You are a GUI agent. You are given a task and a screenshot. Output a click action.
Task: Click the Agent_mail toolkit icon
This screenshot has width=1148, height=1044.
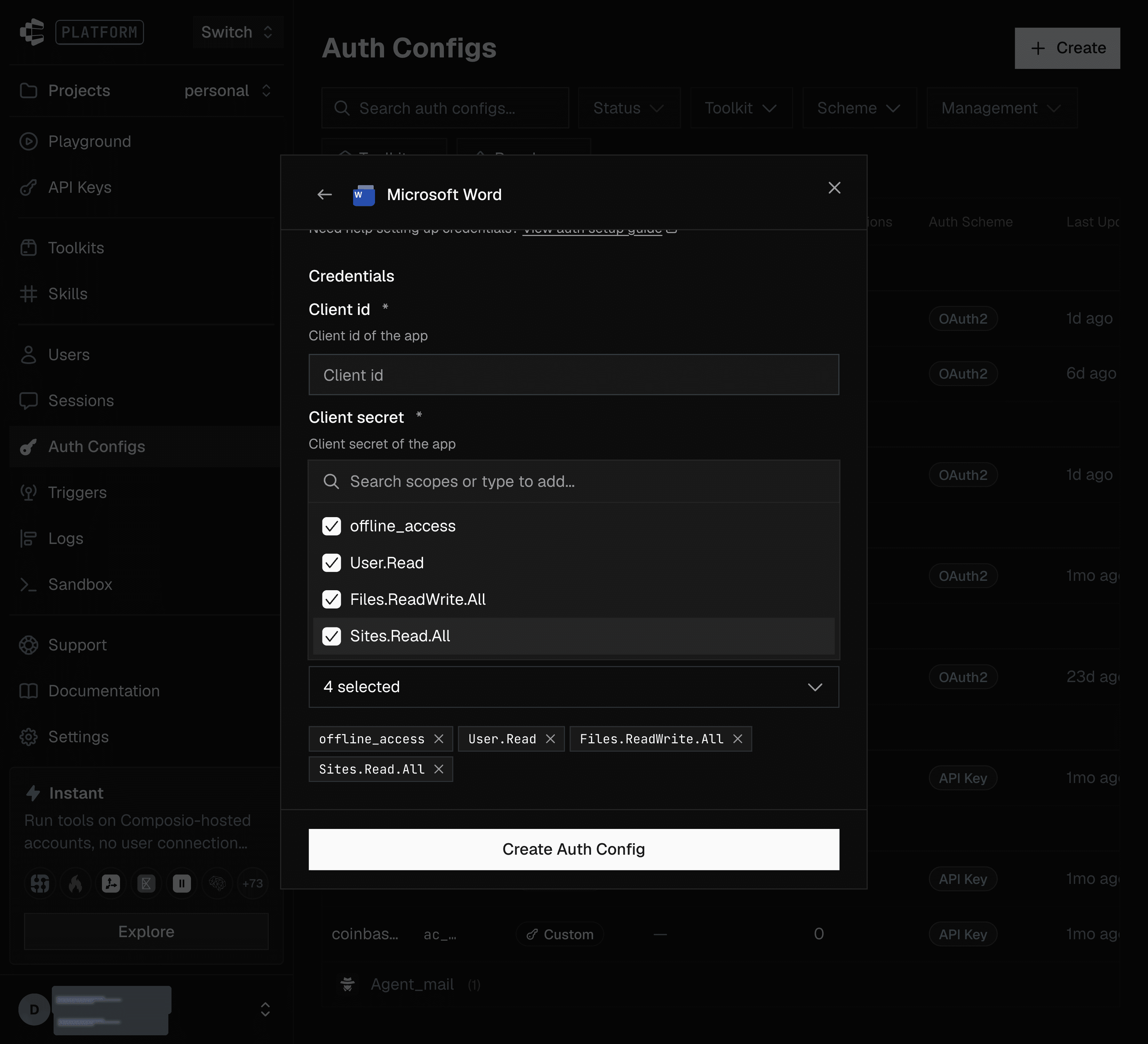[348, 984]
